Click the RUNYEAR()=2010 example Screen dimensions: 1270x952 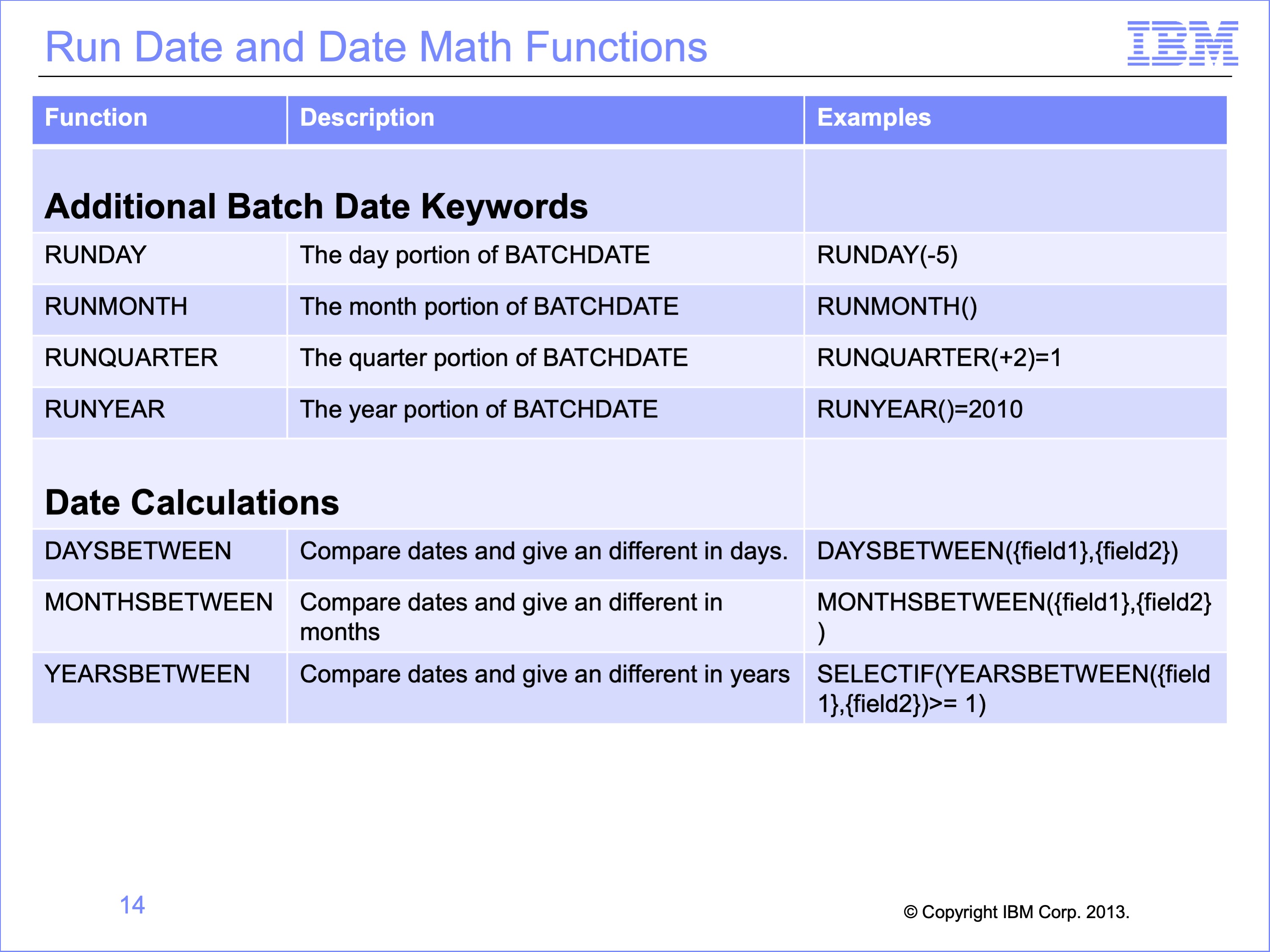coord(920,410)
